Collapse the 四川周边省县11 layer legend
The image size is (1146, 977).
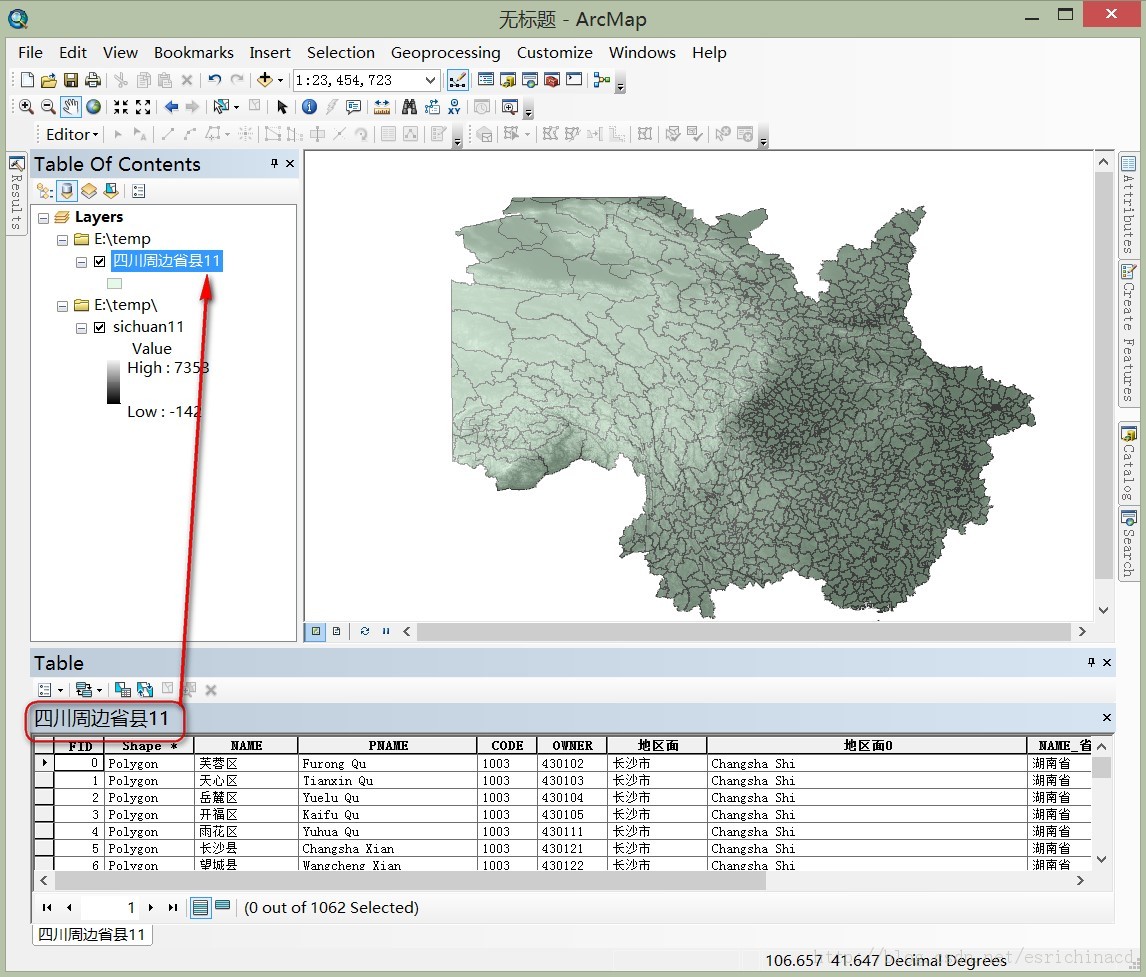coord(81,262)
